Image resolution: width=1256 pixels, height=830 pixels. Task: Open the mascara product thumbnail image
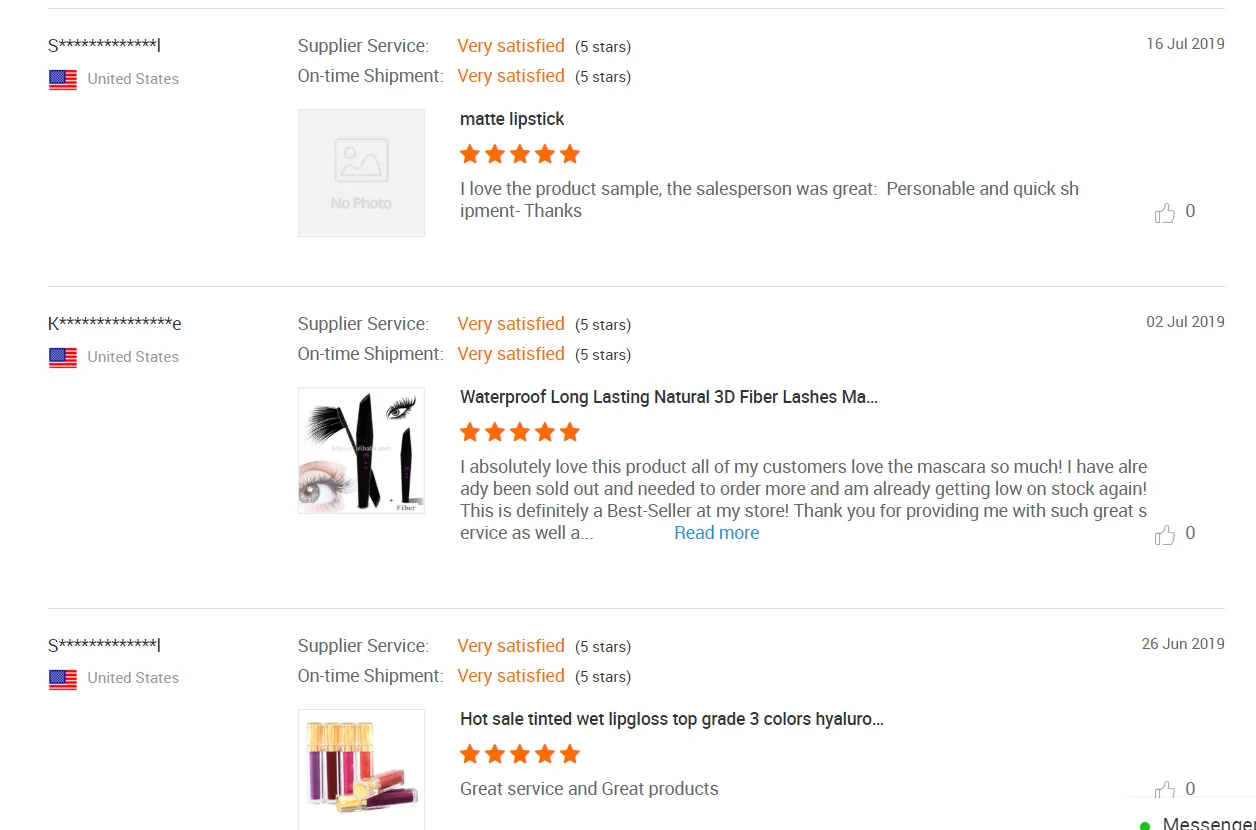[361, 451]
